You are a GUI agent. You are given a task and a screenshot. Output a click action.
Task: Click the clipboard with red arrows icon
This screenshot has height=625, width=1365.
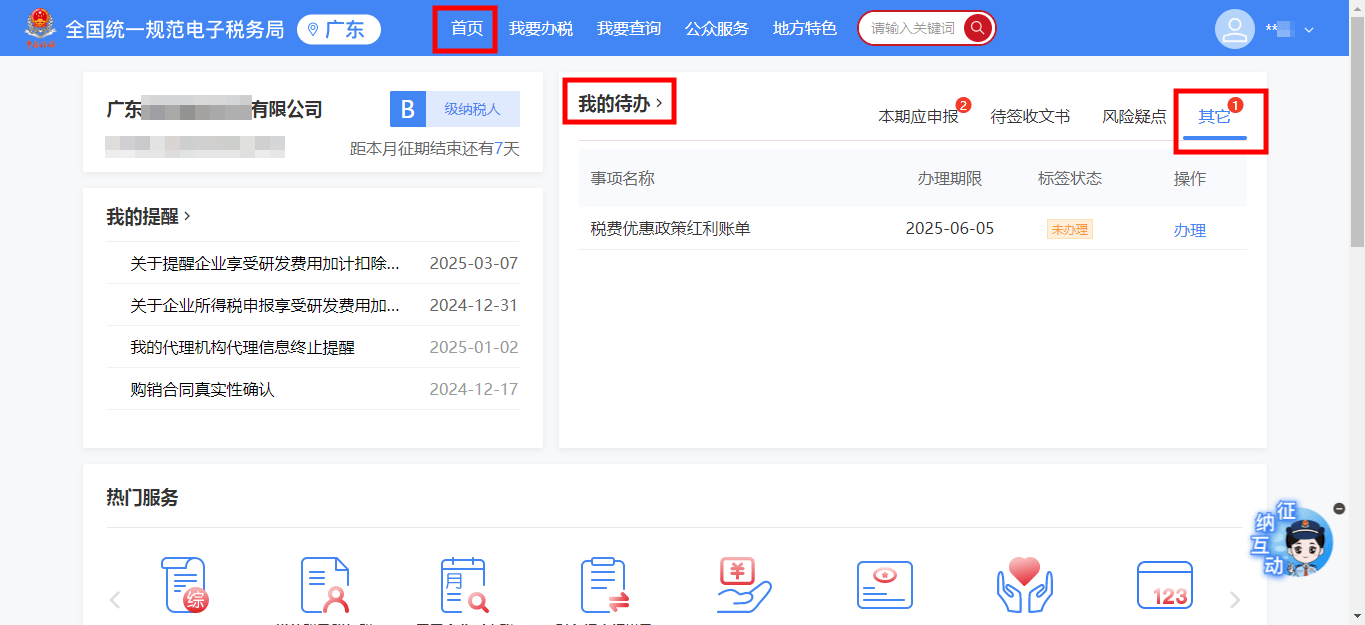pos(604,585)
